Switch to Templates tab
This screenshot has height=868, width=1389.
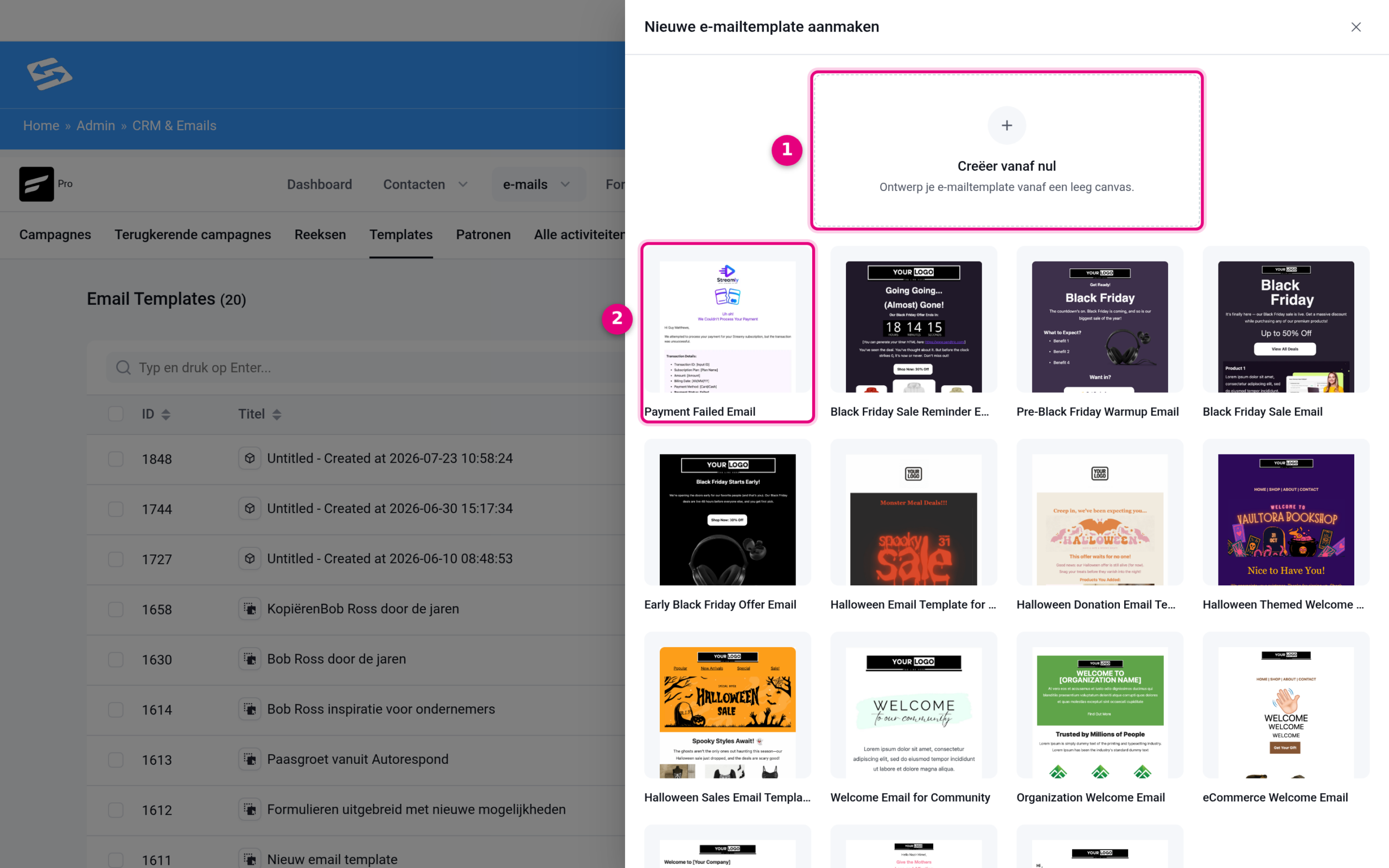[400, 235]
